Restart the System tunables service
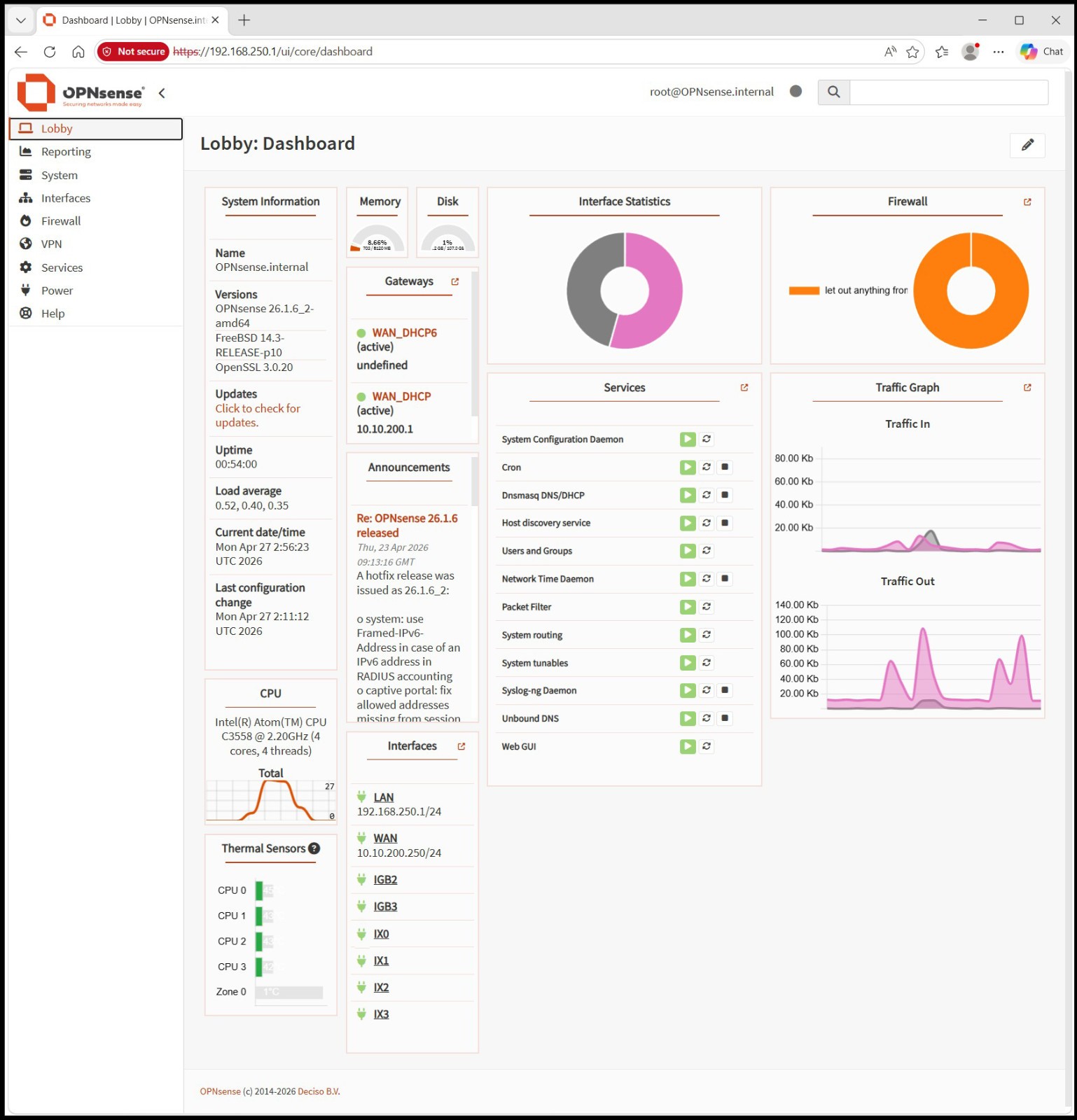 [x=707, y=663]
